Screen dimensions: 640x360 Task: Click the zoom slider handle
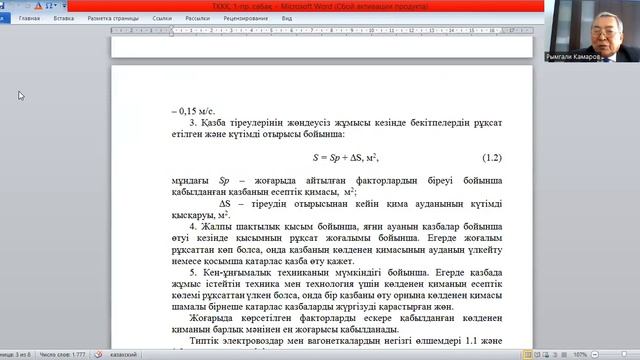click(x=624, y=354)
